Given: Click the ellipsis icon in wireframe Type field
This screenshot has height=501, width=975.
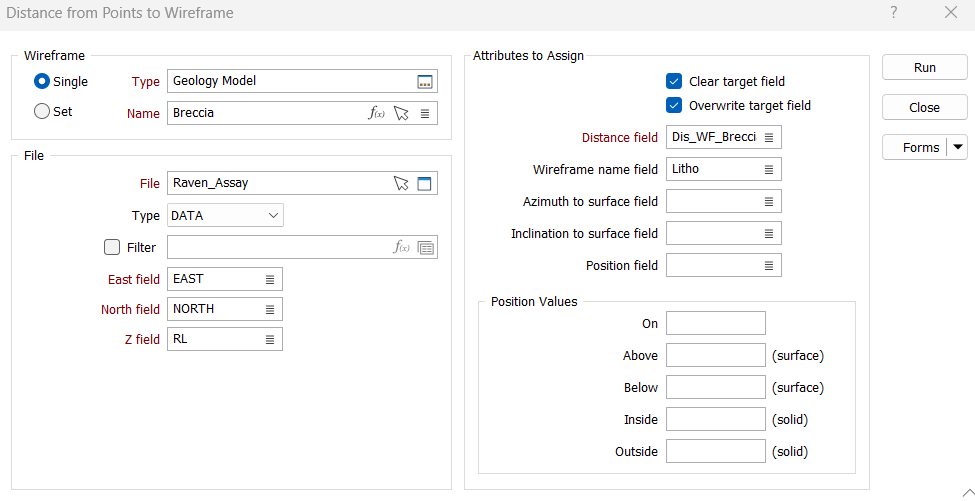Looking at the screenshot, I should (425, 82).
